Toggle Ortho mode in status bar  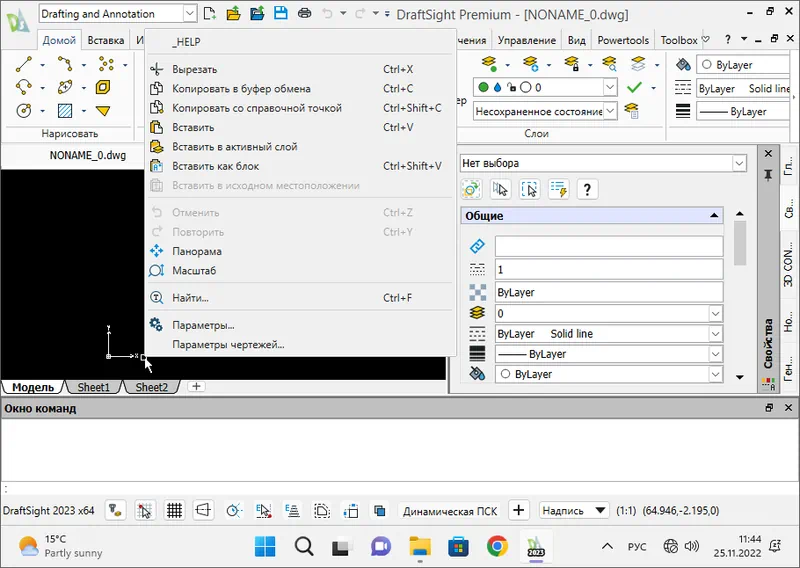203,510
